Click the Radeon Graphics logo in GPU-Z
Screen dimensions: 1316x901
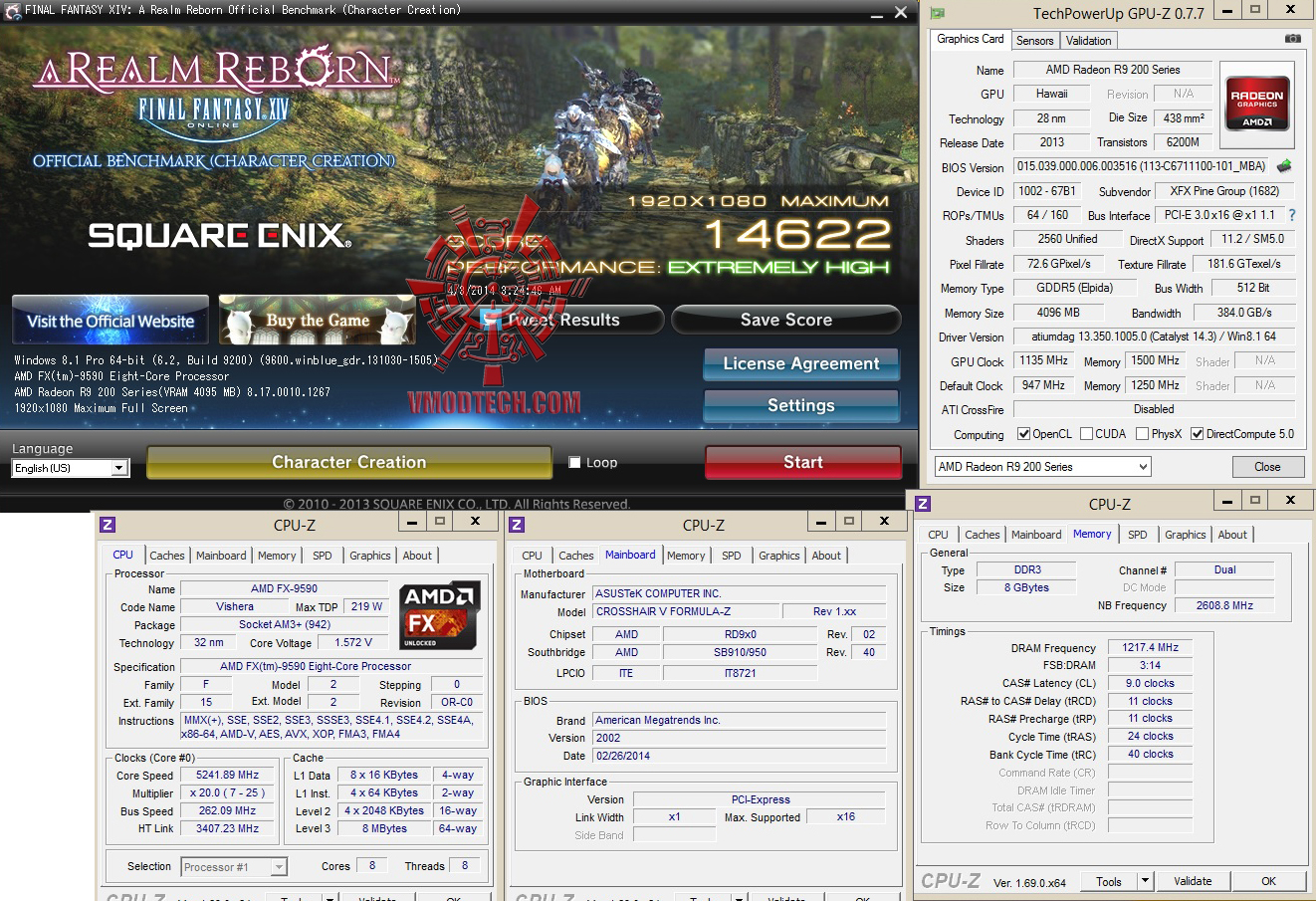click(x=1257, y=104)
